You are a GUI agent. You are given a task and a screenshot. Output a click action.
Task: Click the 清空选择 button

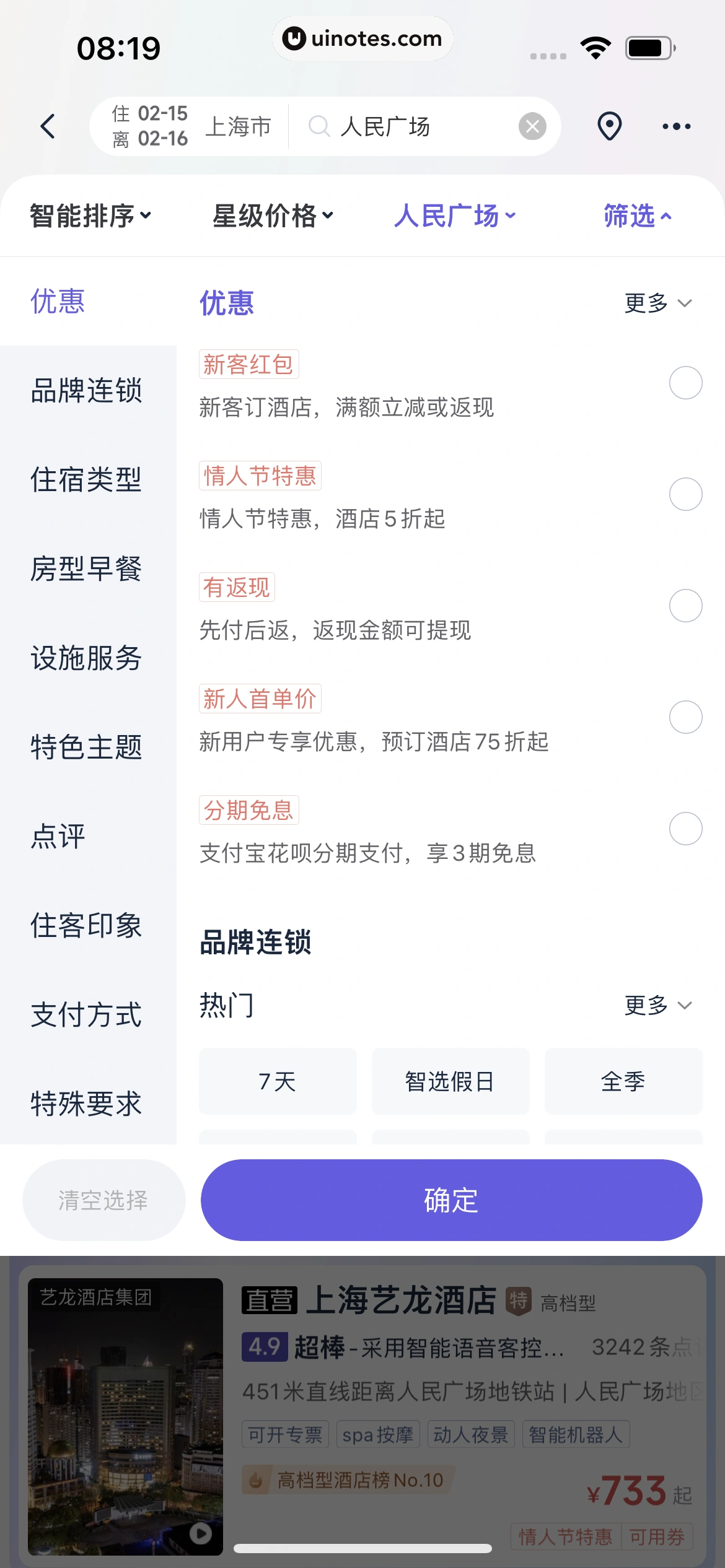tap(103, 1200)
